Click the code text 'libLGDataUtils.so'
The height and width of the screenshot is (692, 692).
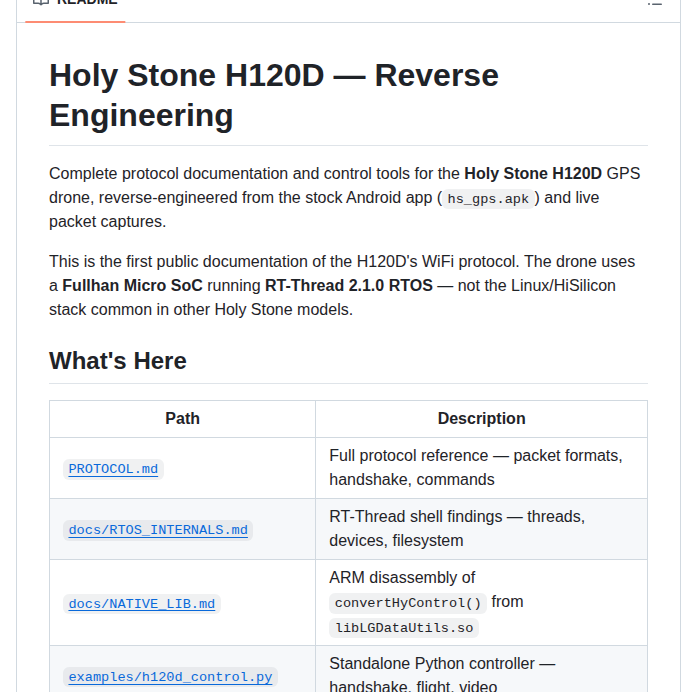click(x=404, y=628)
